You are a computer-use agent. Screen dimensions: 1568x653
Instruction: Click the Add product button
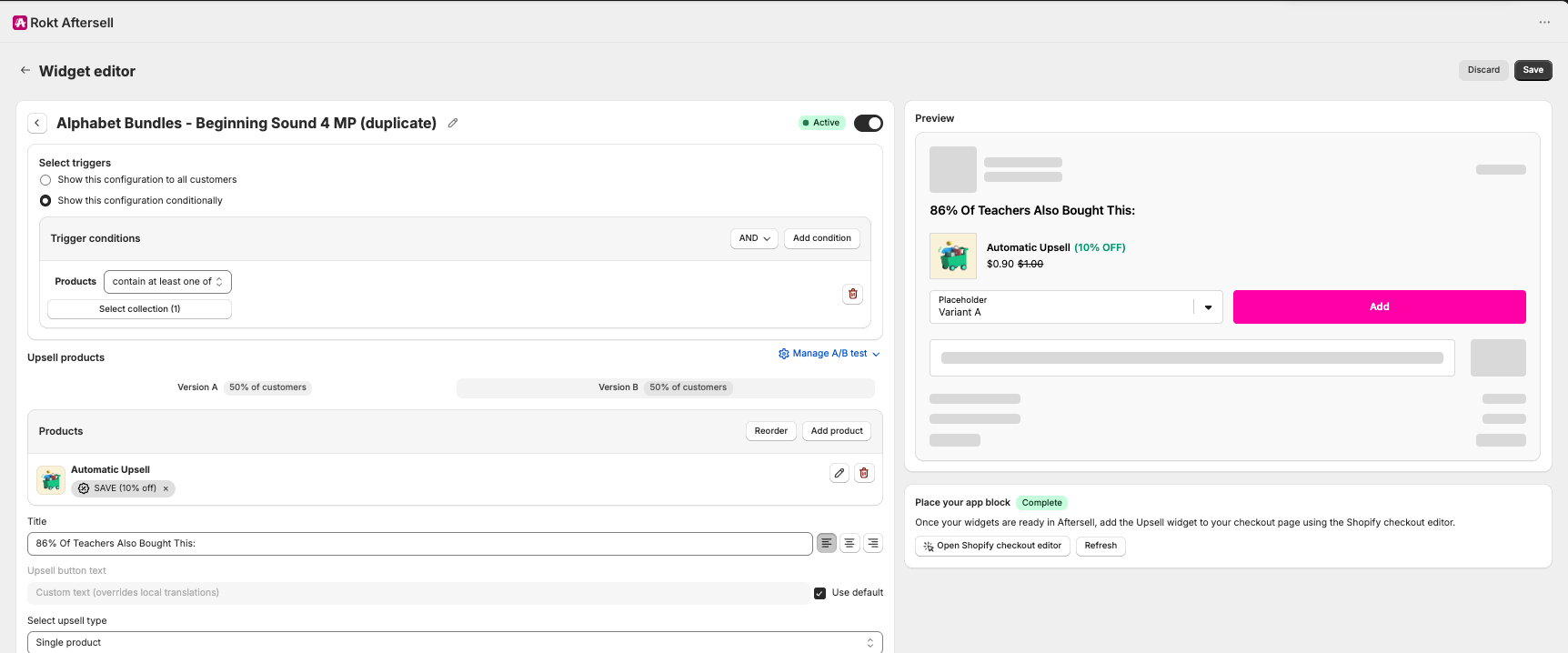(837, 431)
